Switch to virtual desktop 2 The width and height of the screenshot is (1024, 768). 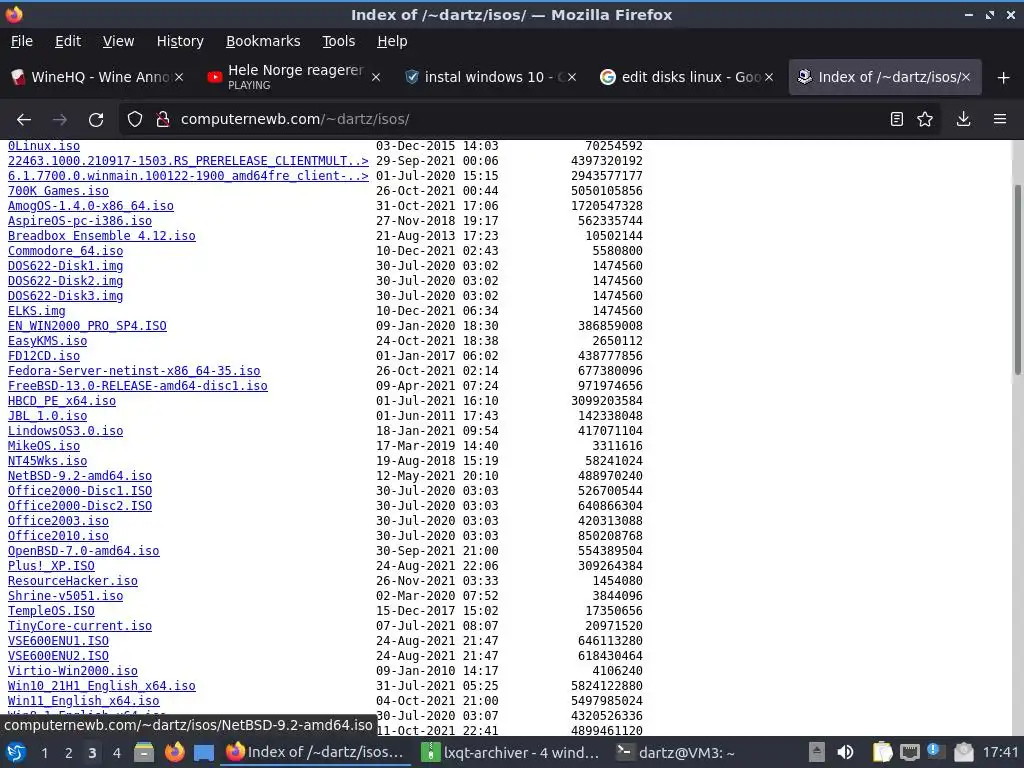coord(69,753)
